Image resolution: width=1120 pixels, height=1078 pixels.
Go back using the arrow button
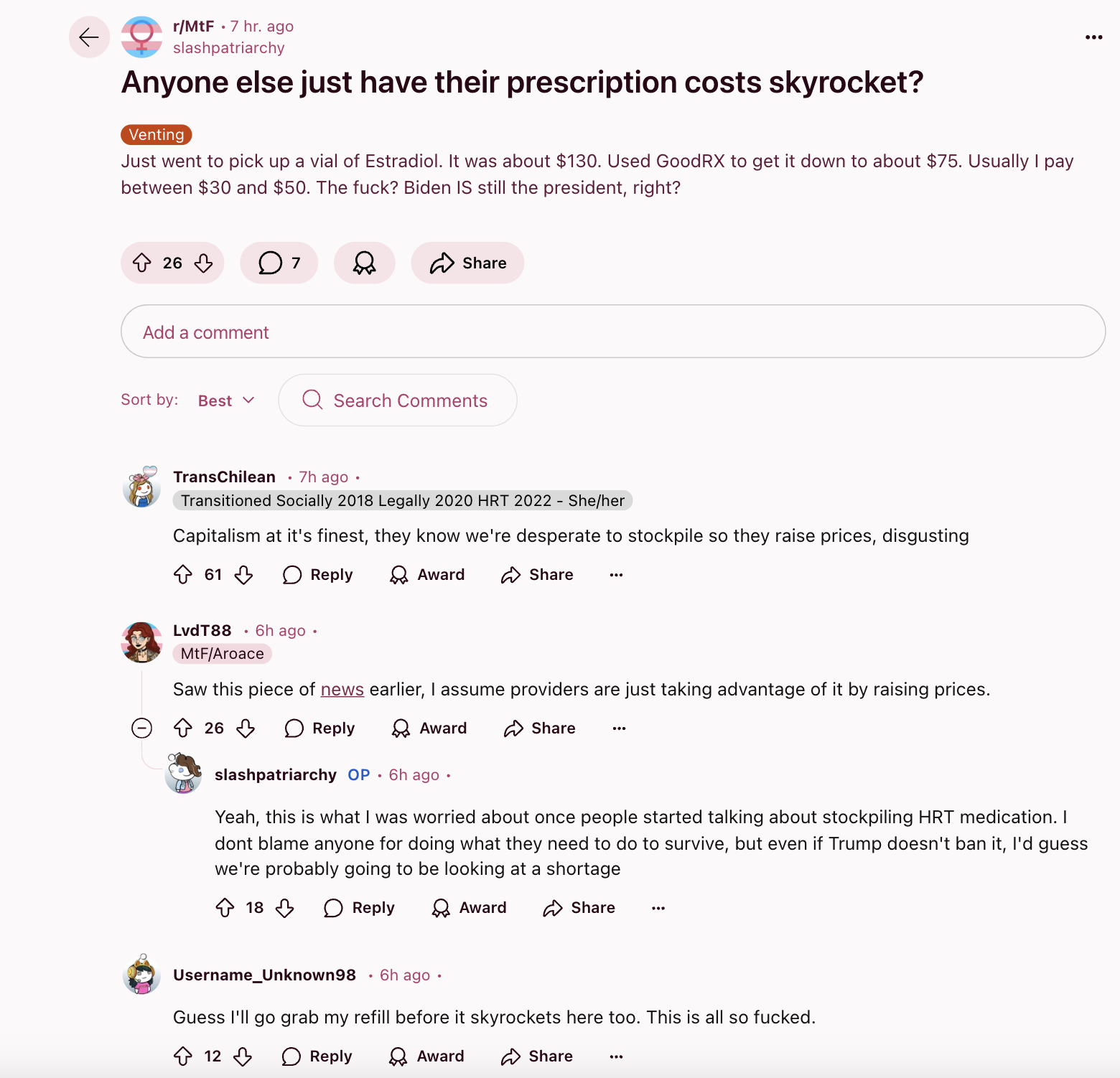[x=89, y=37]
